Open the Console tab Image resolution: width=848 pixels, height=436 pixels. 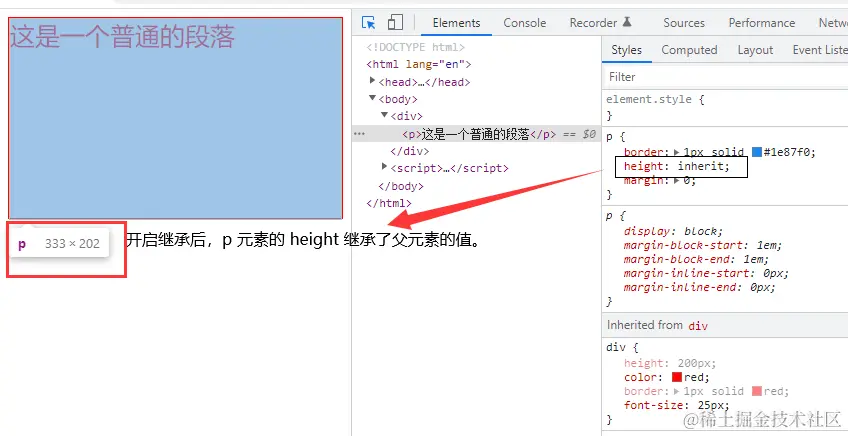tap(525, 23)
